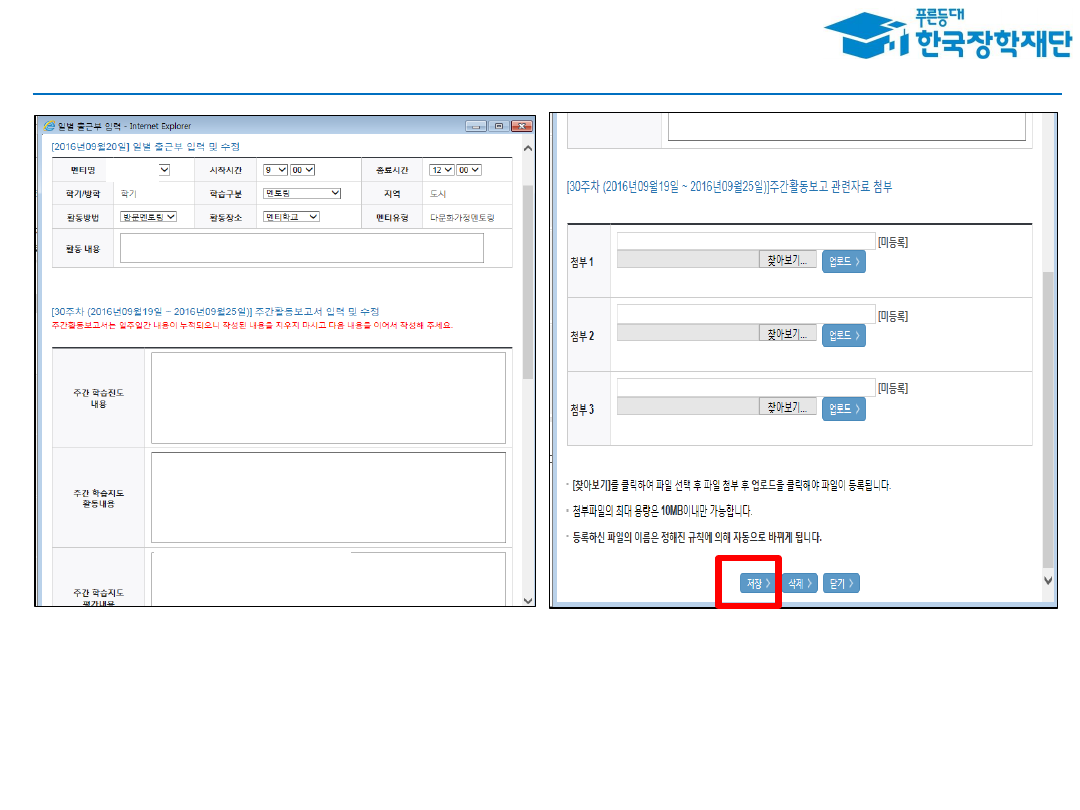Click the Internet Explorer icon in title bar
The image size is (1080, 810).
[47, 126]
